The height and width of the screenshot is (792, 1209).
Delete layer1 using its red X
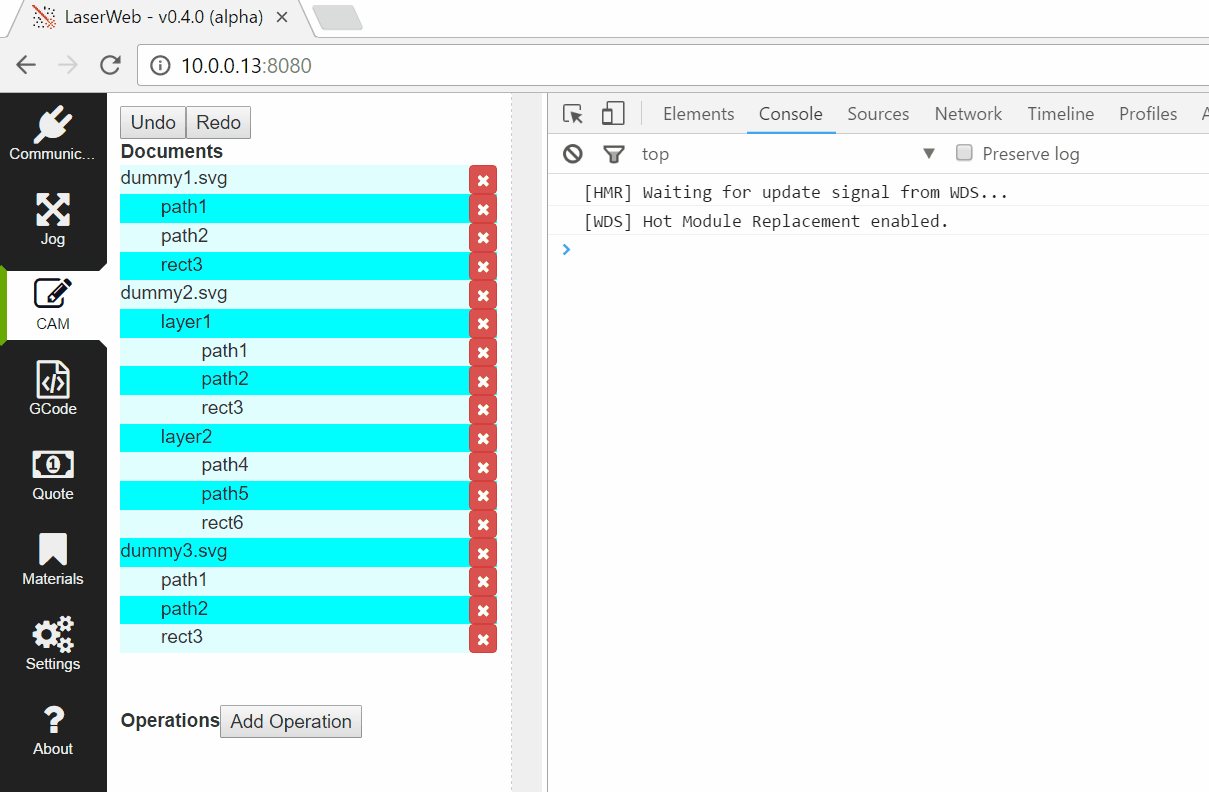tap(483, 324)
